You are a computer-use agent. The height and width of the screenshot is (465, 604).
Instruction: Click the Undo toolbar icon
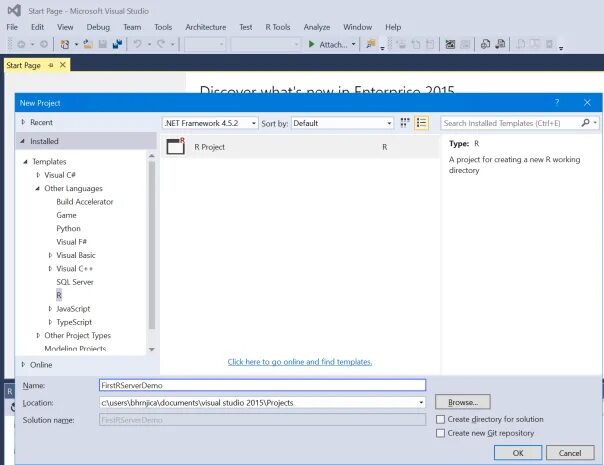[138, 44]
